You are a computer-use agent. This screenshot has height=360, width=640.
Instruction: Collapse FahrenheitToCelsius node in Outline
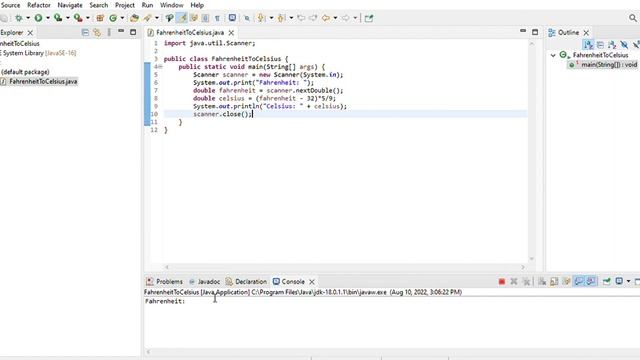click(553, 55)
